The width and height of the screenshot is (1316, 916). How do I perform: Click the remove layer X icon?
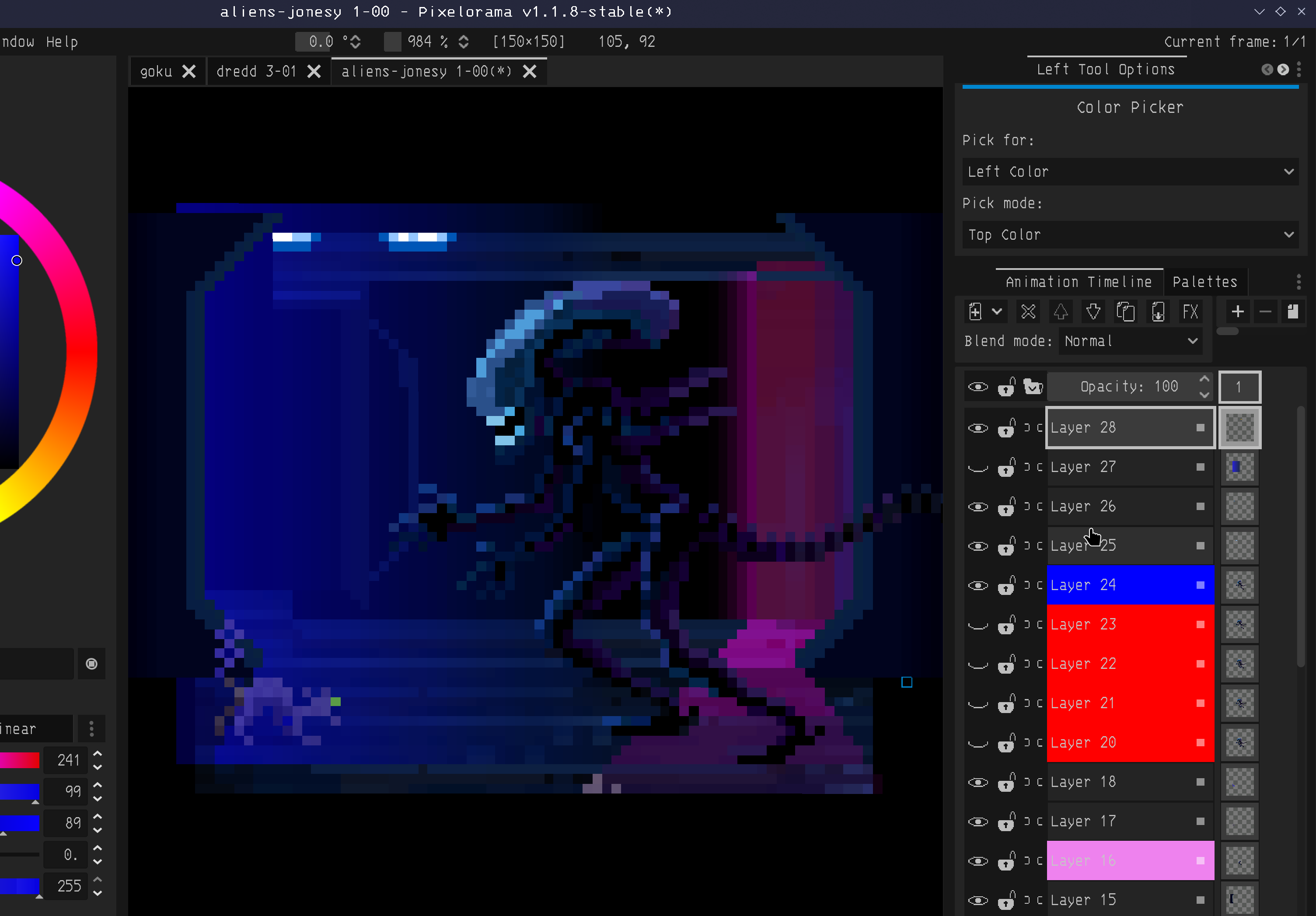1028,311
